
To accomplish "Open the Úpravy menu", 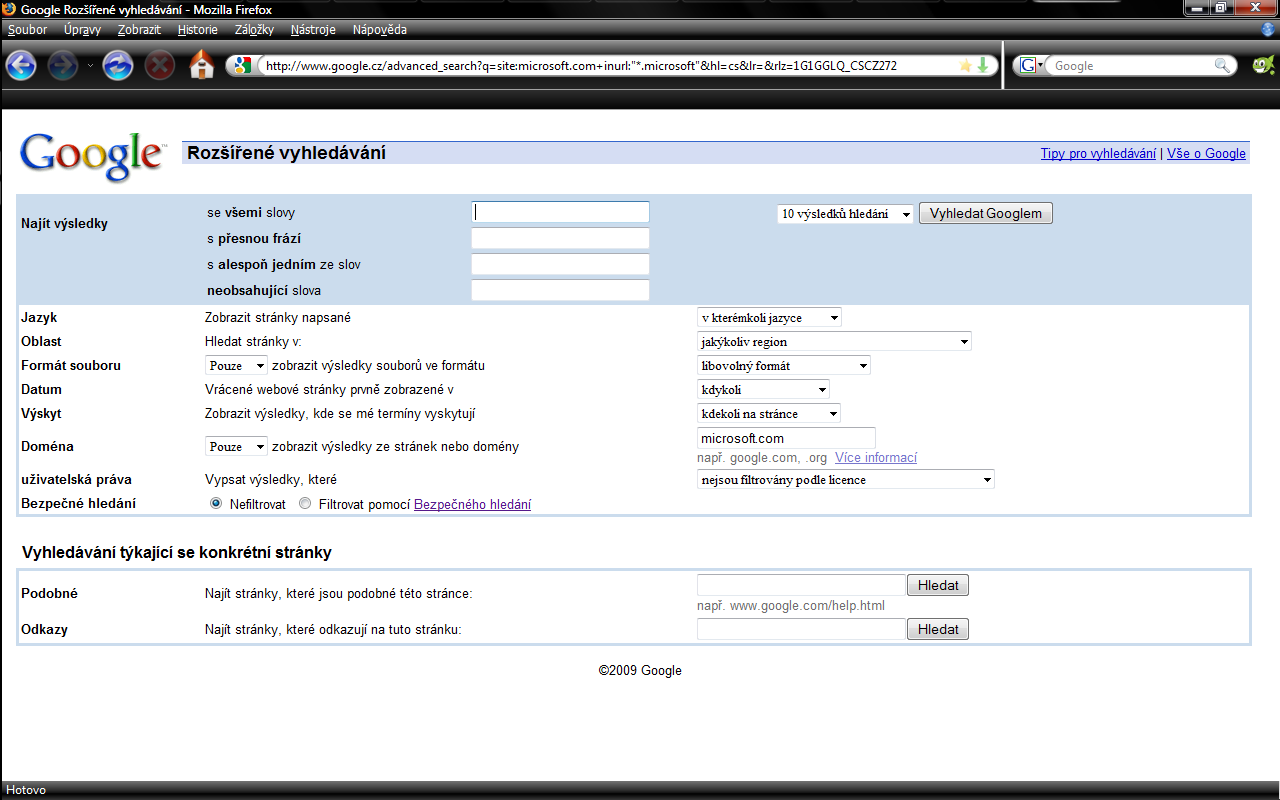I will [81, 30].
